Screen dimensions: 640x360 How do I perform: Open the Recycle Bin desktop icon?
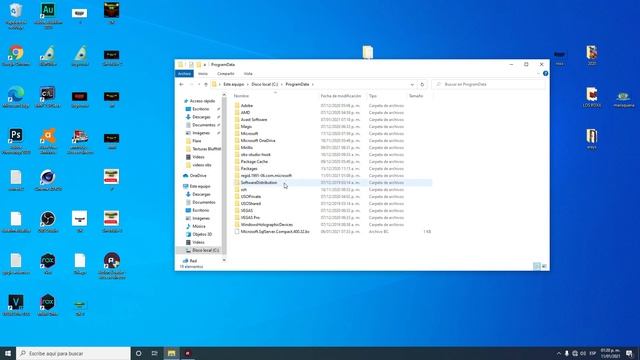[x=16, y=16]
